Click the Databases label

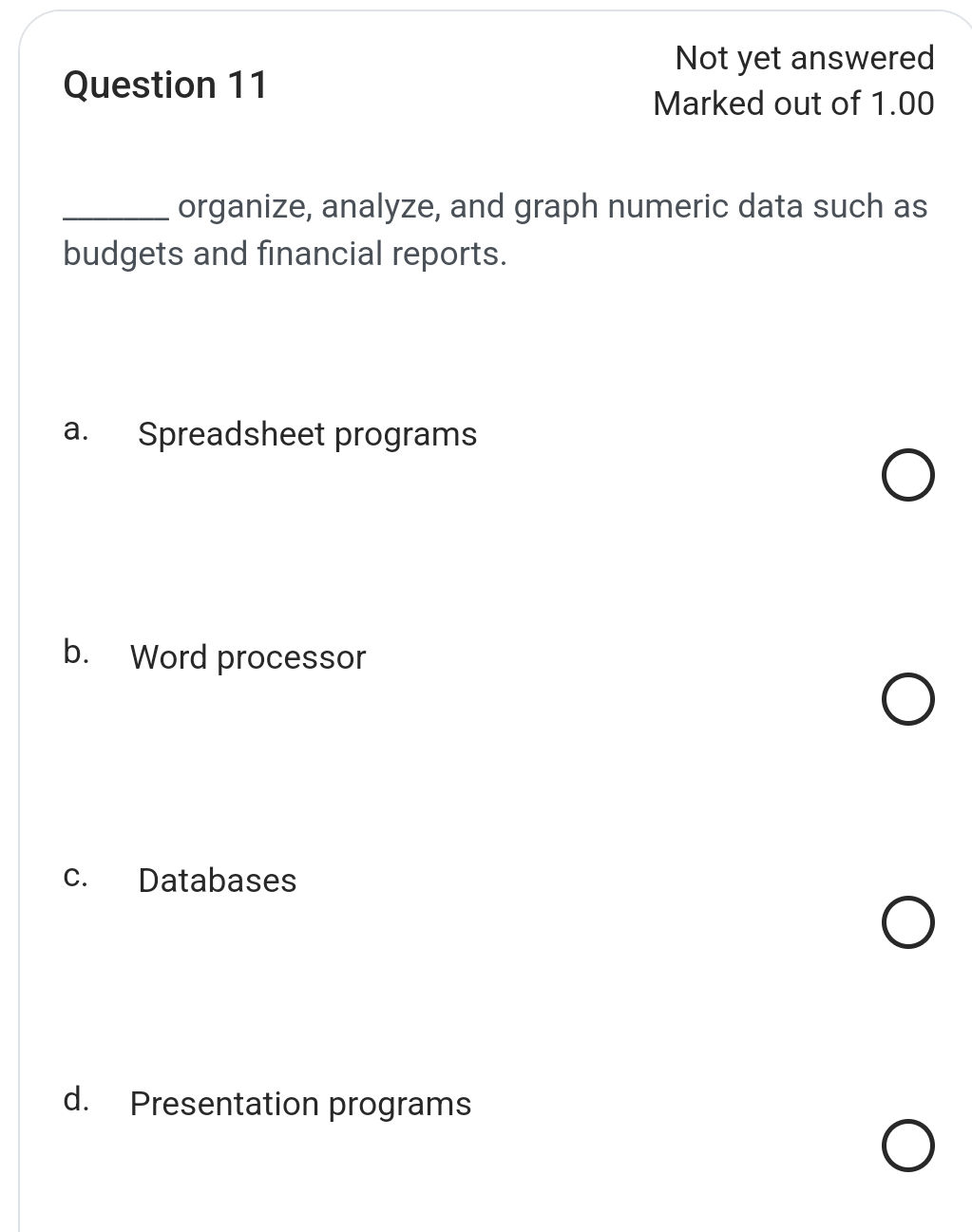coord(217,881)
